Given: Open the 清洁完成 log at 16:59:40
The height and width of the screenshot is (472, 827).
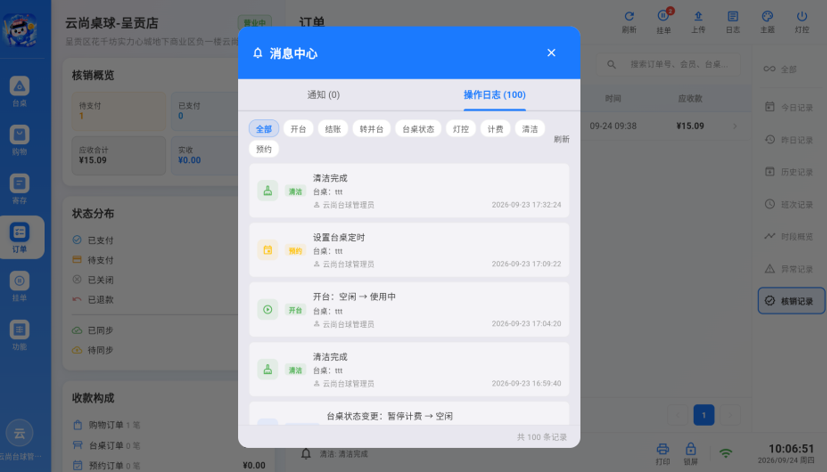Looking at the screenshot, I should pos(409,369).
